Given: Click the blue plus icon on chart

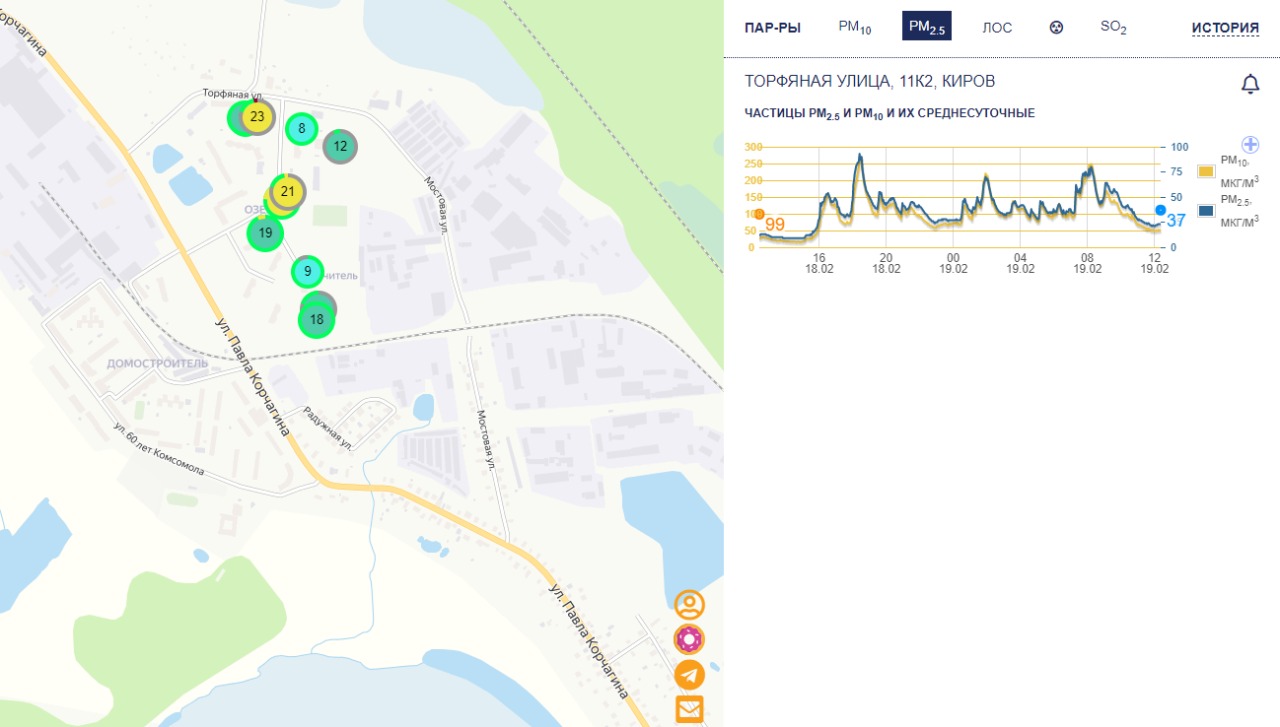Looking at the screenshot, I should click(x=1250, y=144).
